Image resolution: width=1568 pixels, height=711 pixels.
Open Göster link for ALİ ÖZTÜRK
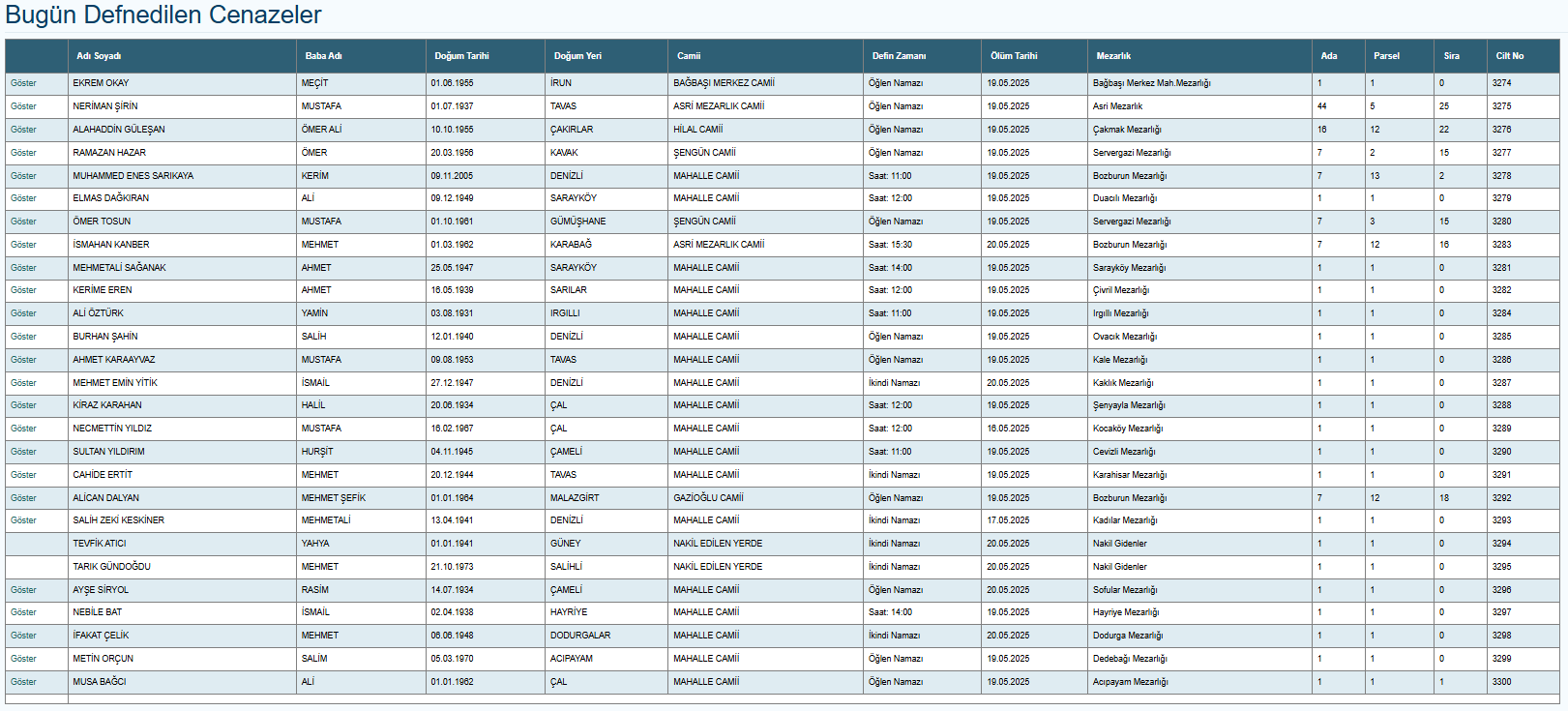point(23,313)
